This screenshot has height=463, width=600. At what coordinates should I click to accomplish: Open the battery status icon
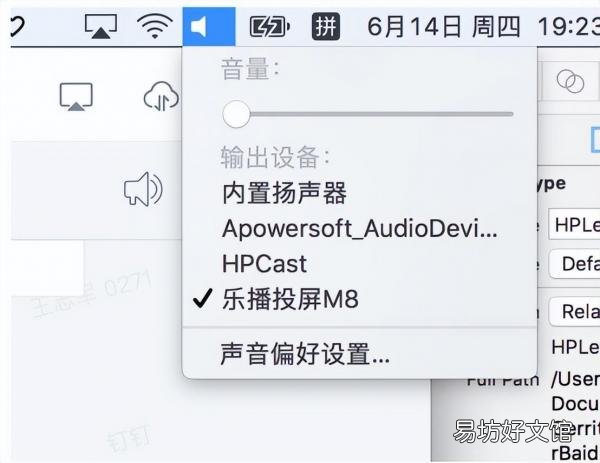(270, 27)
